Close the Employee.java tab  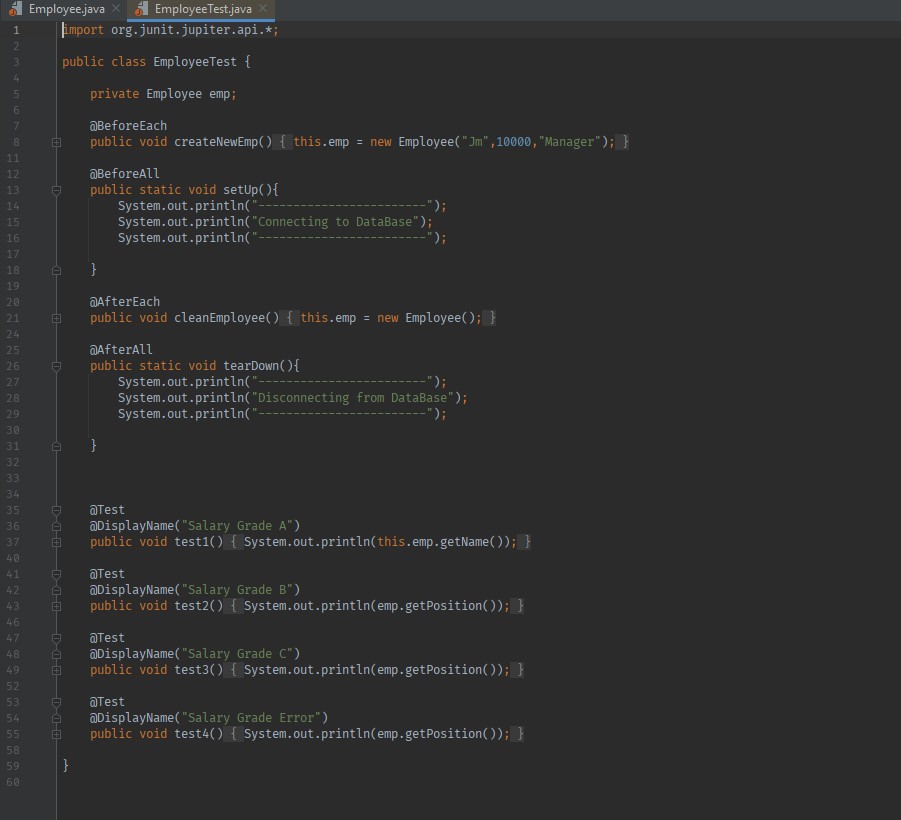pyautogui.click(x=116, y=9)
